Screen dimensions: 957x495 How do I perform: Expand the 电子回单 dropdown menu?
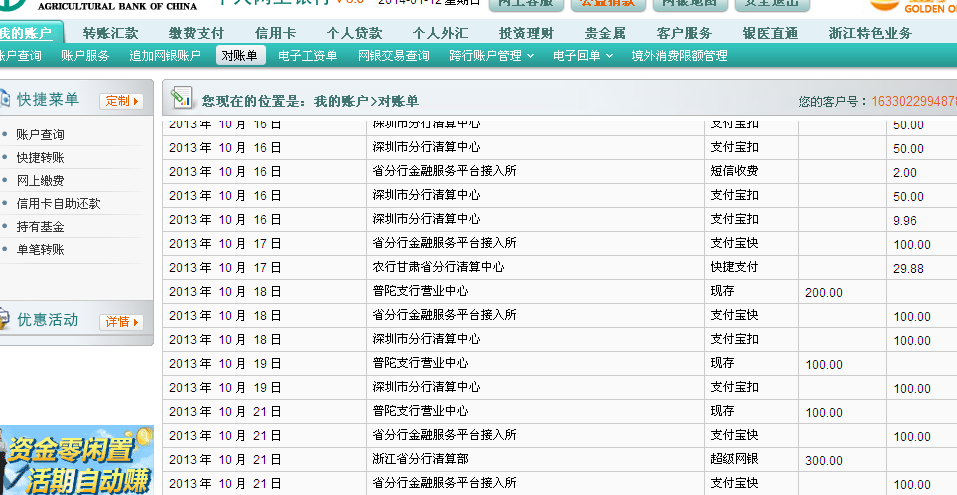tap(583, 56)
